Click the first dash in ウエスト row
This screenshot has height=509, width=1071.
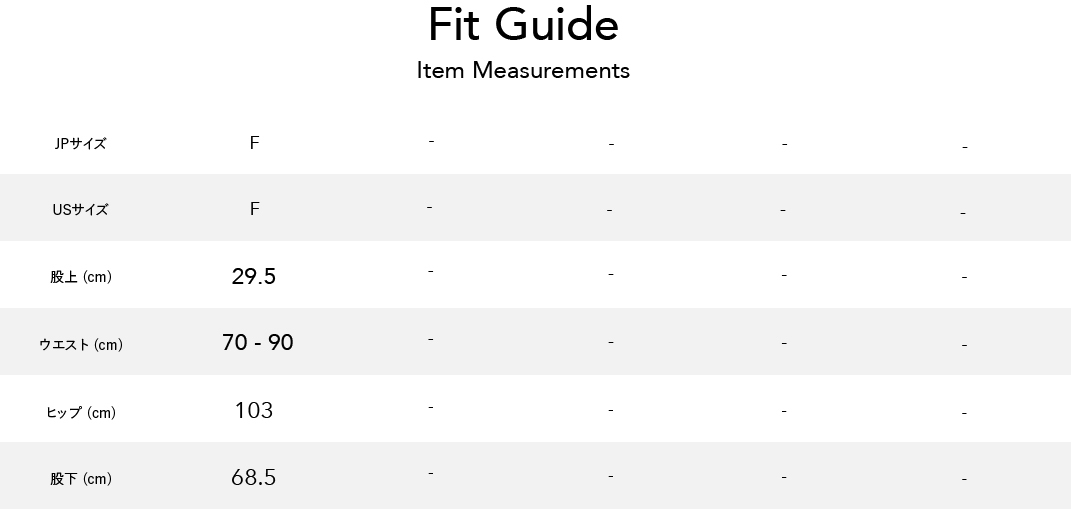coord(430,340)
